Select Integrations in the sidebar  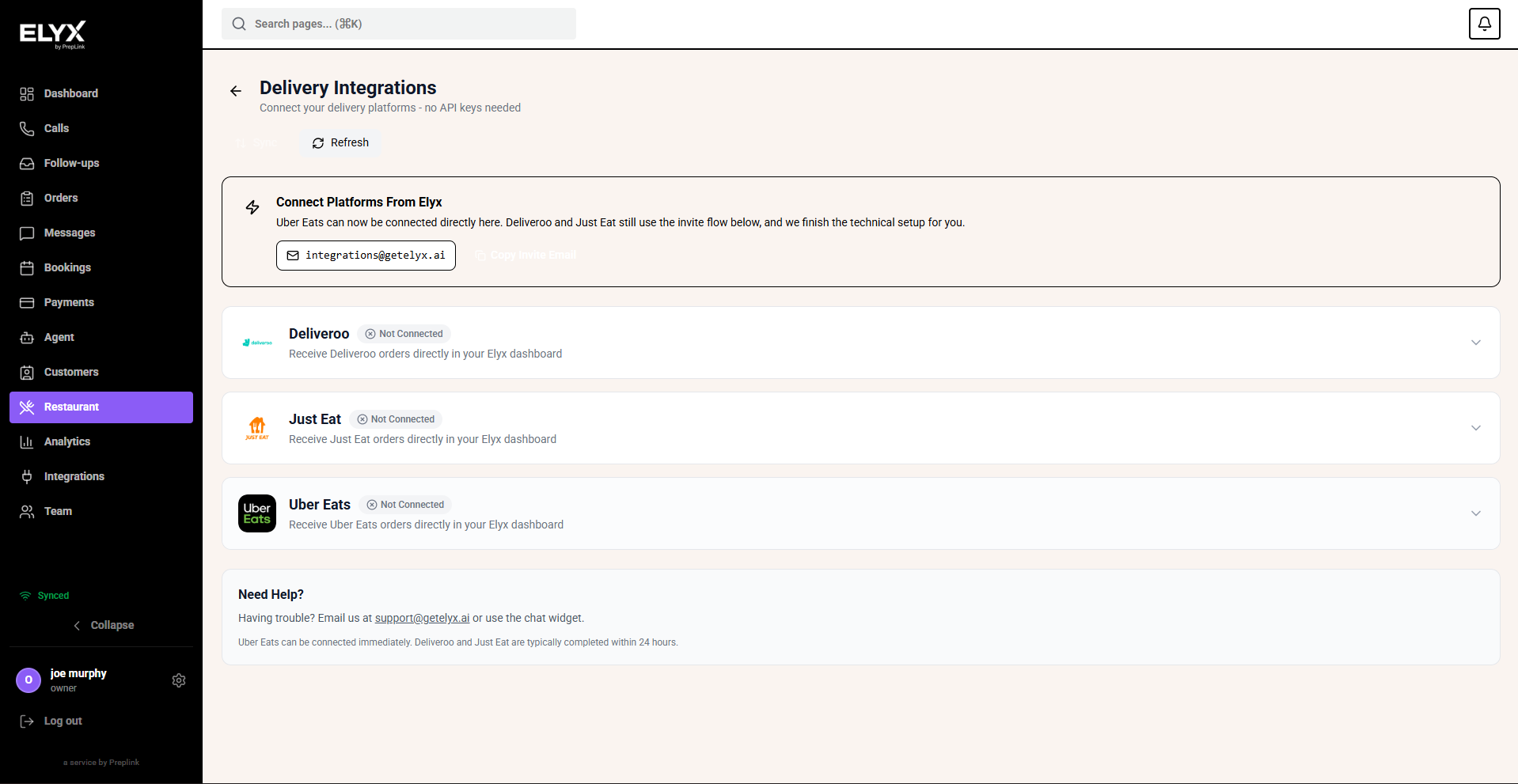pos(101,477)
